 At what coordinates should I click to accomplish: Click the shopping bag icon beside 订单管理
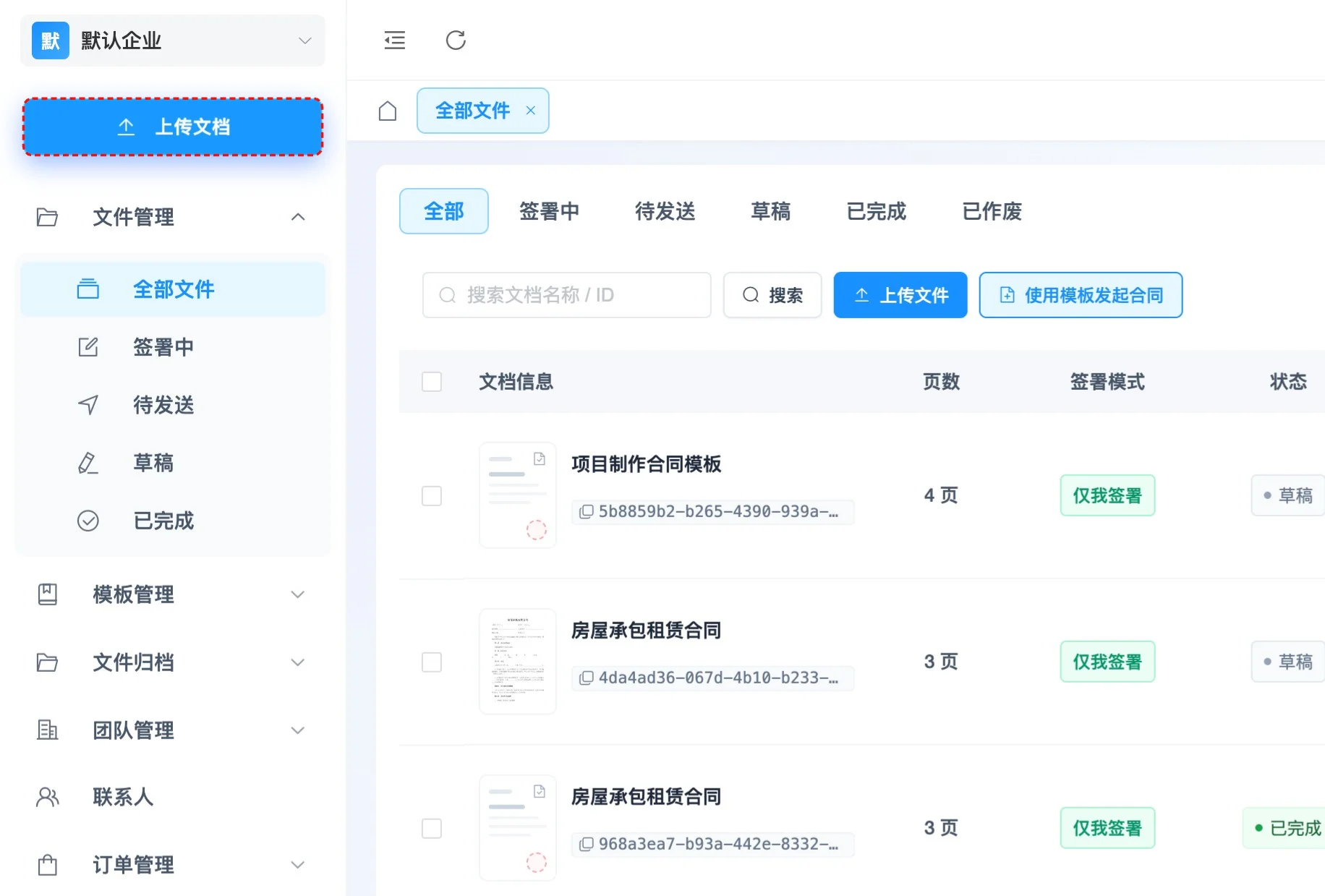(48, 865)
